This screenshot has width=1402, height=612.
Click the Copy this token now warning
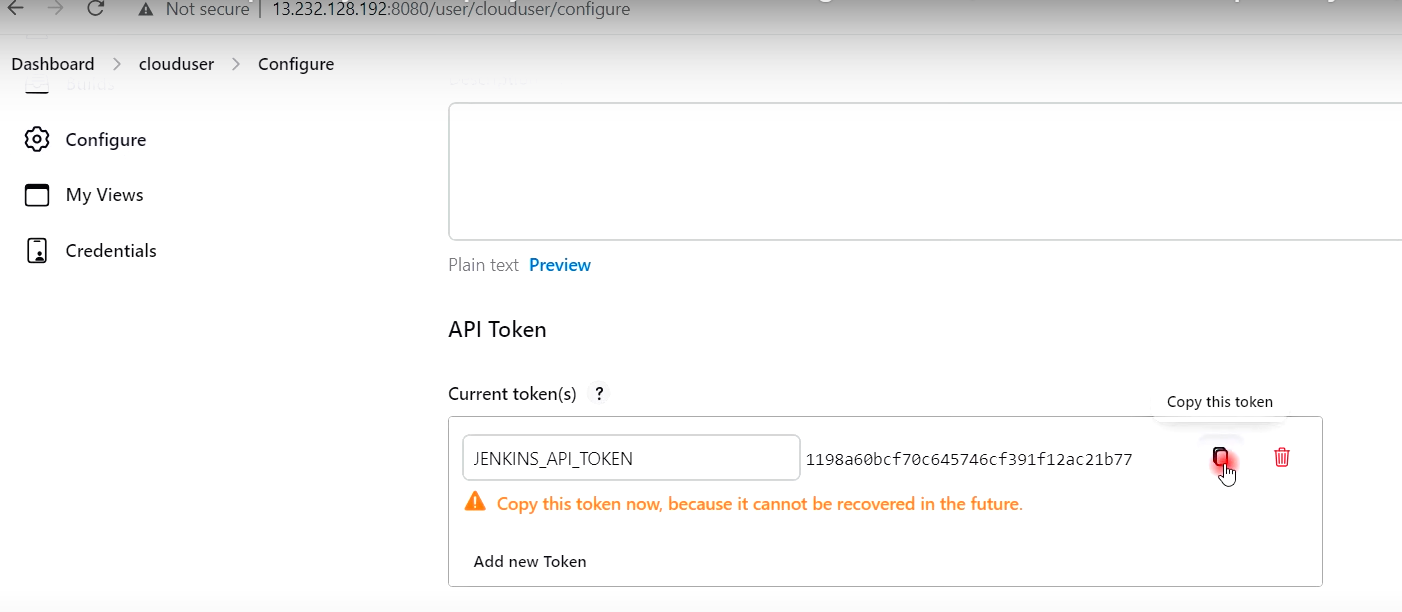[760, 504]
